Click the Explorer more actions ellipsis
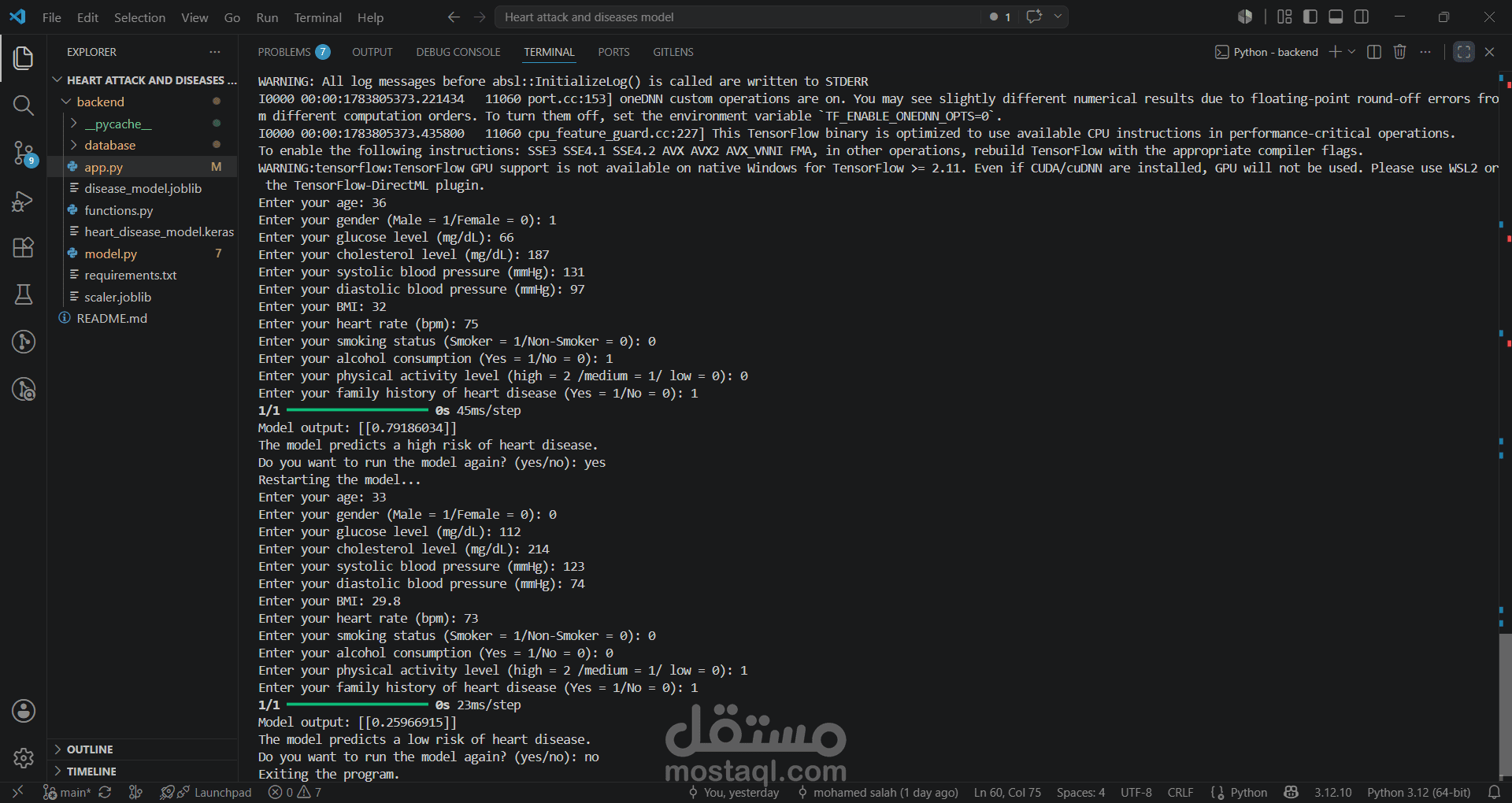 (215, 52)
